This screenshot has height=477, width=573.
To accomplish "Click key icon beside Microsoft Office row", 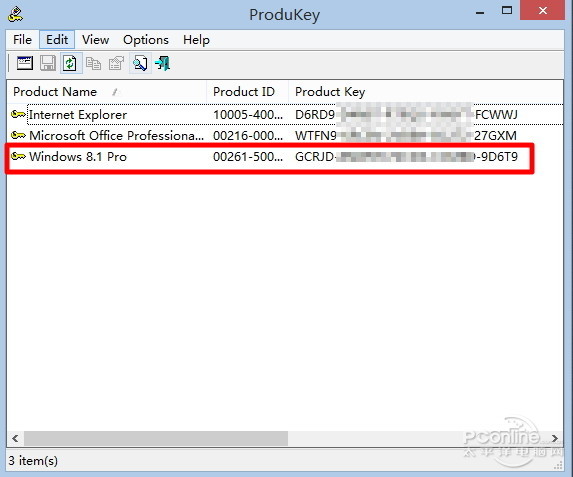I will (18, 136).
